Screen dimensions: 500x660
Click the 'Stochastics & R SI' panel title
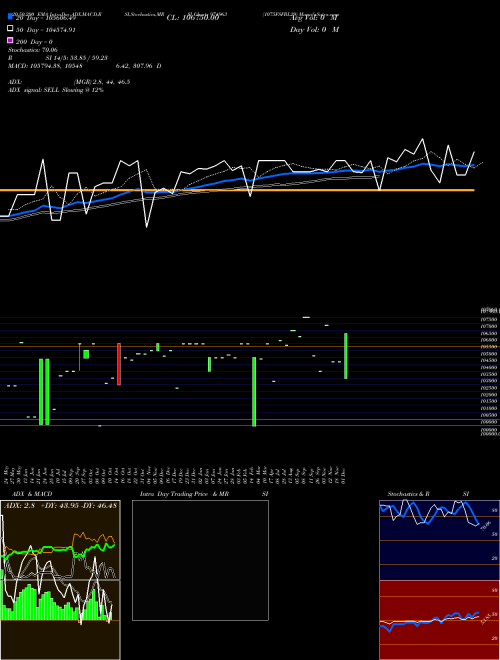point(428,494)
